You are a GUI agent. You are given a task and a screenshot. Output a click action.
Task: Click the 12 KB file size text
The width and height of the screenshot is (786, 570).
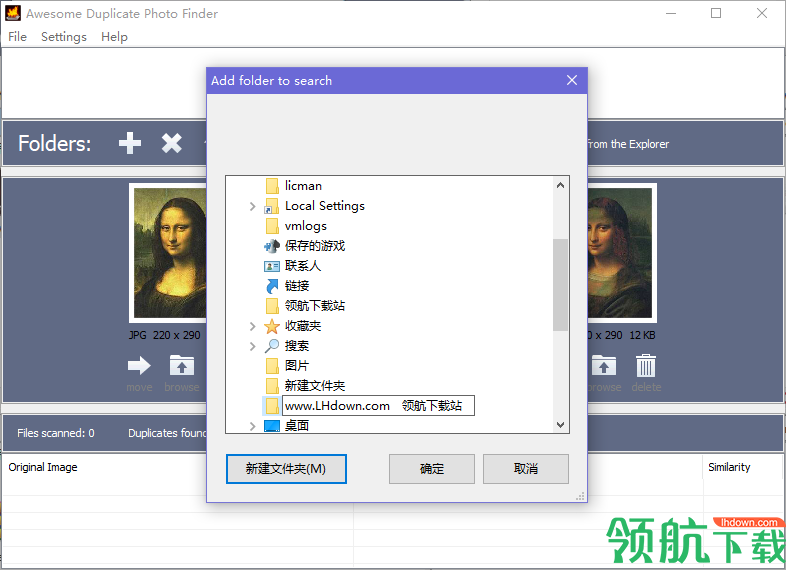pyautogui.click(x=642, y=335)
